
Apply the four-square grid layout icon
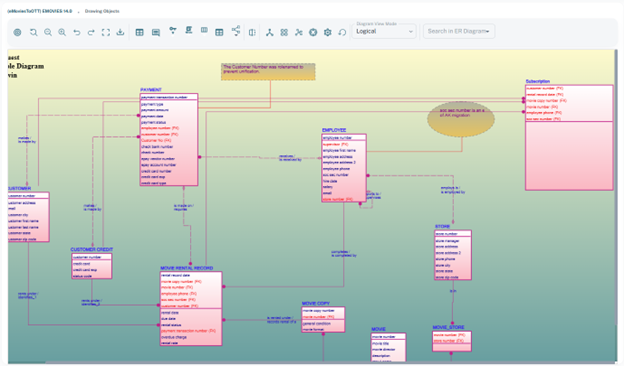coord(284,32)
